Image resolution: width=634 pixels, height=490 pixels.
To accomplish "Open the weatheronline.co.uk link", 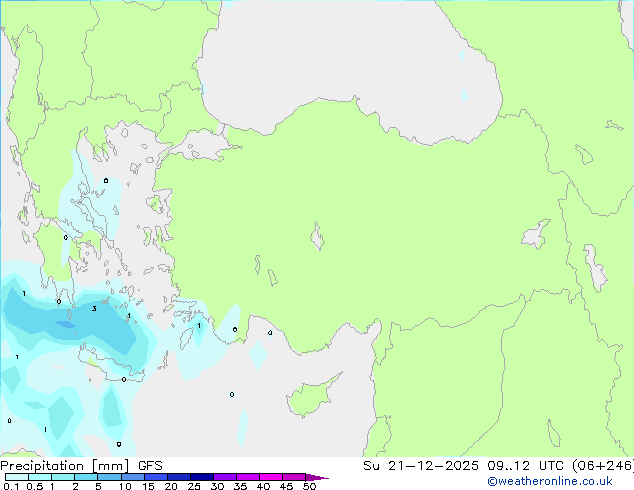I will coord(550,481).
